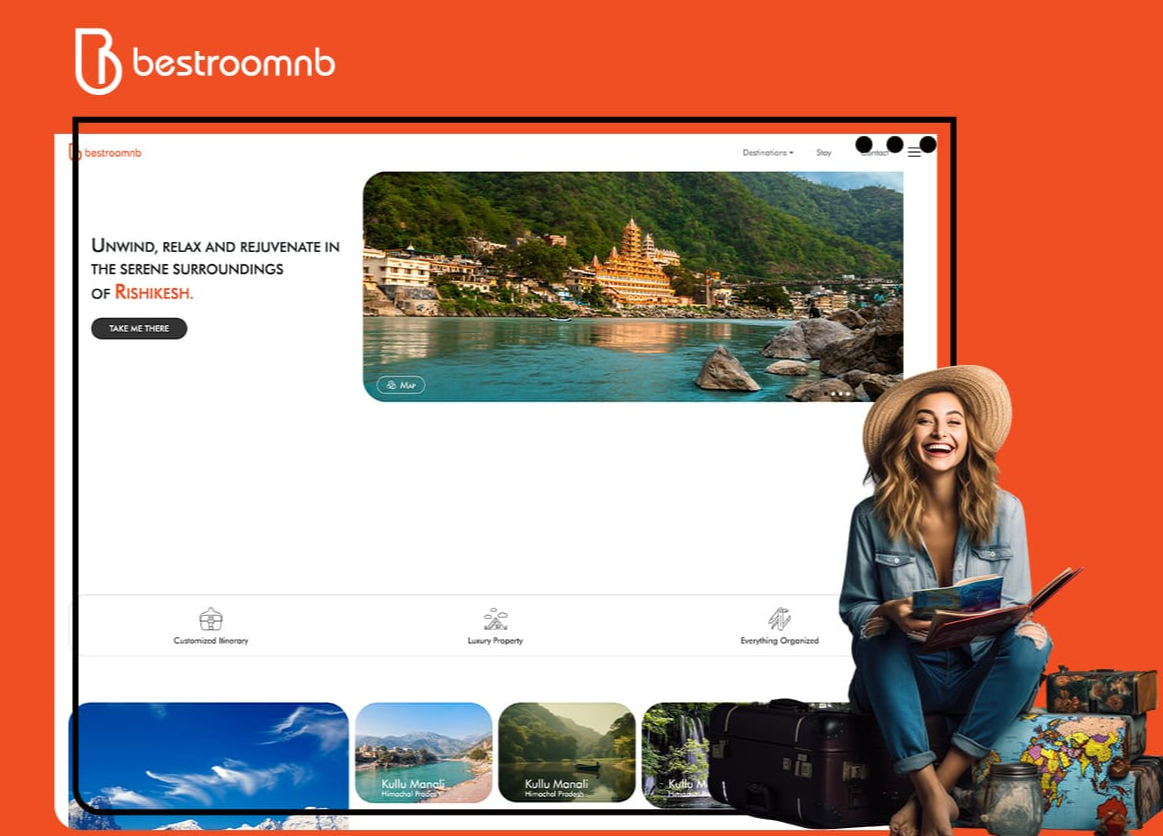The image size is (1163, 836).
Task: Click the rightmost black circle icon in the header
Action: pos(928,144)
